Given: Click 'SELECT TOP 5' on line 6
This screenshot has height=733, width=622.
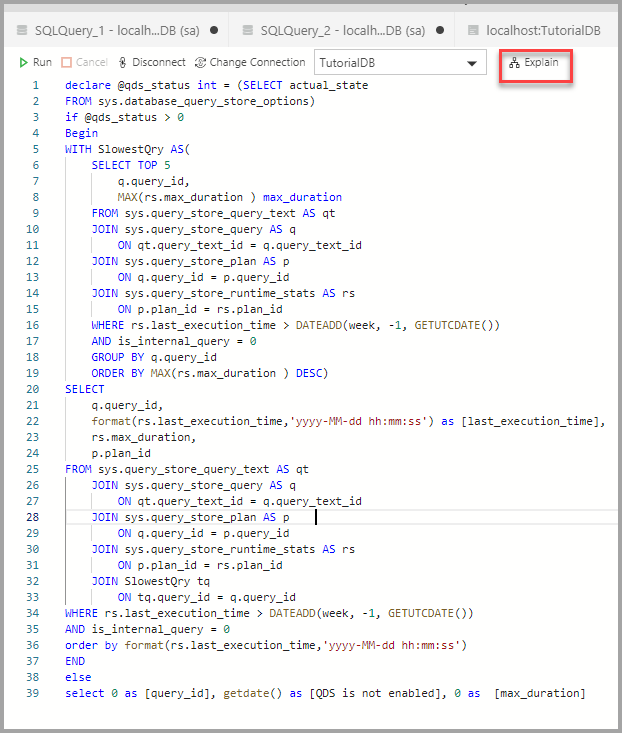Looking at the screenshot, I should [x=131, y=165].
